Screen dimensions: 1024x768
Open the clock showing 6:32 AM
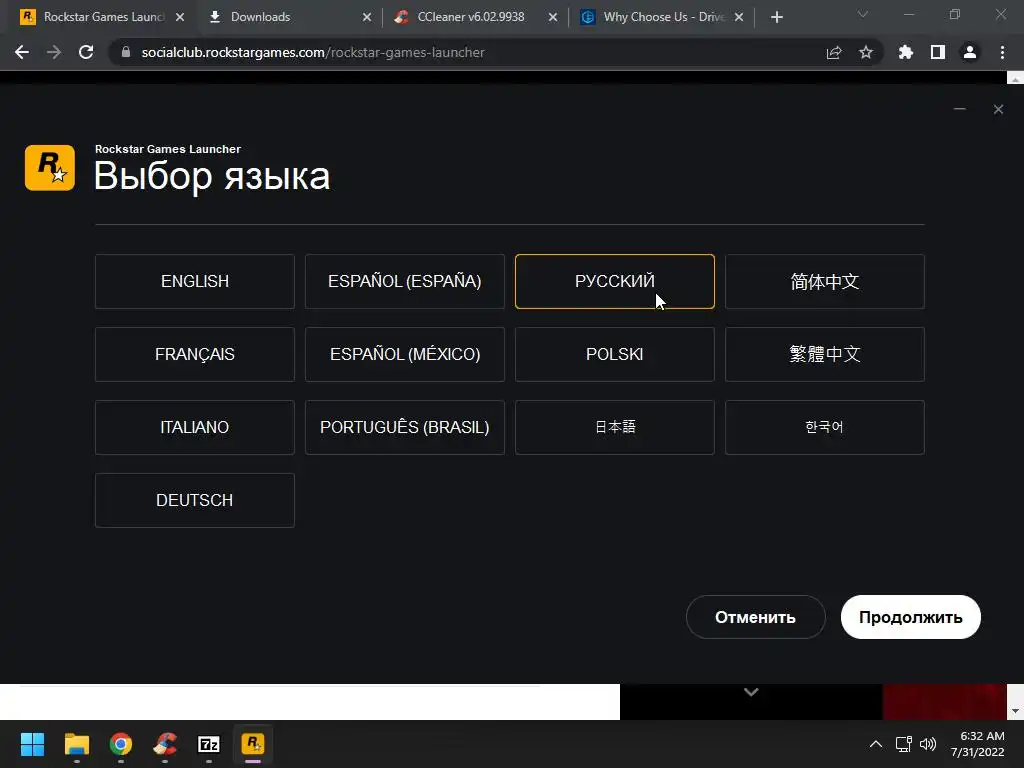click(x=978, y=744)
